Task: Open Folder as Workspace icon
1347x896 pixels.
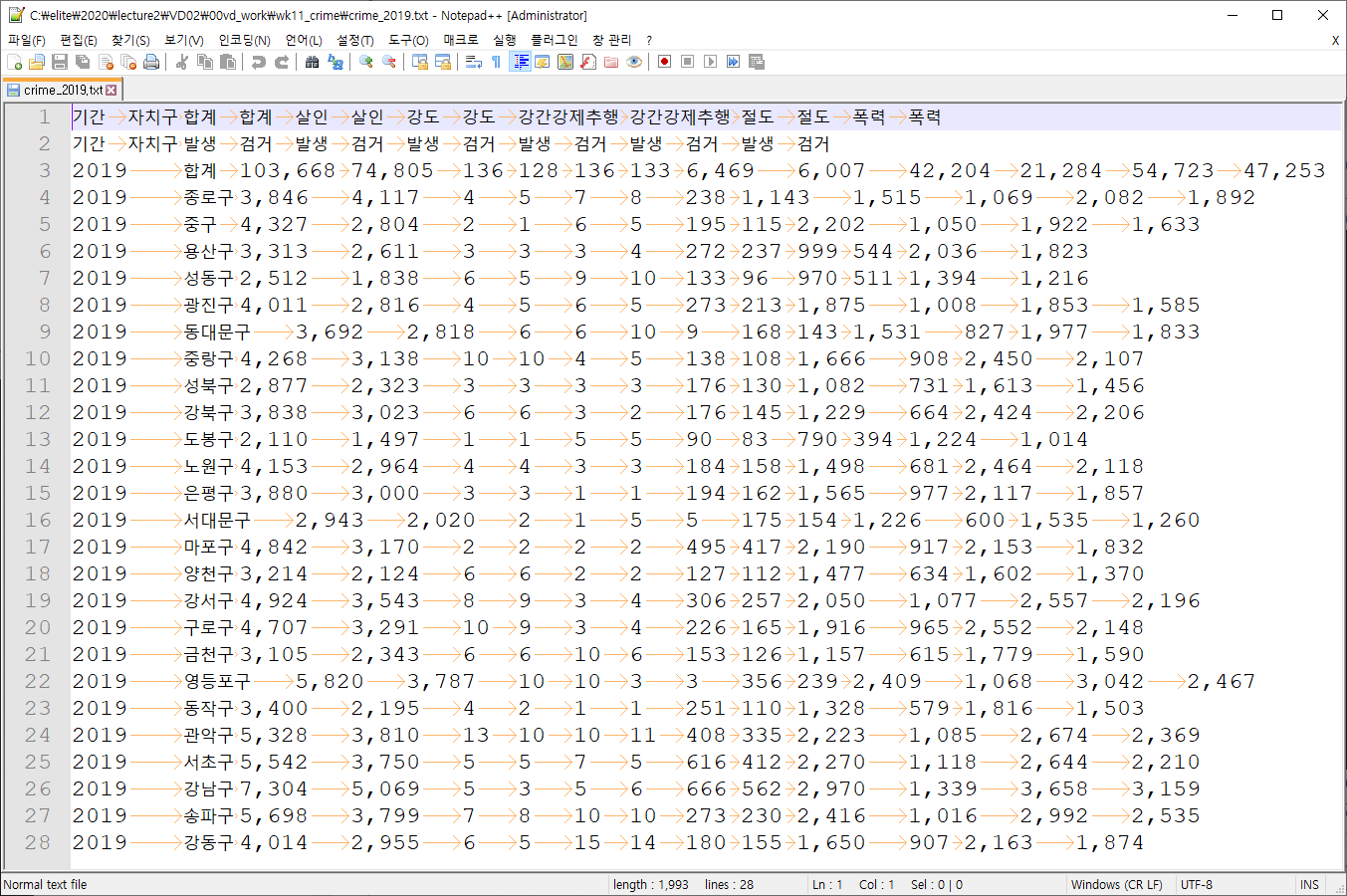Action: (611, 62)
